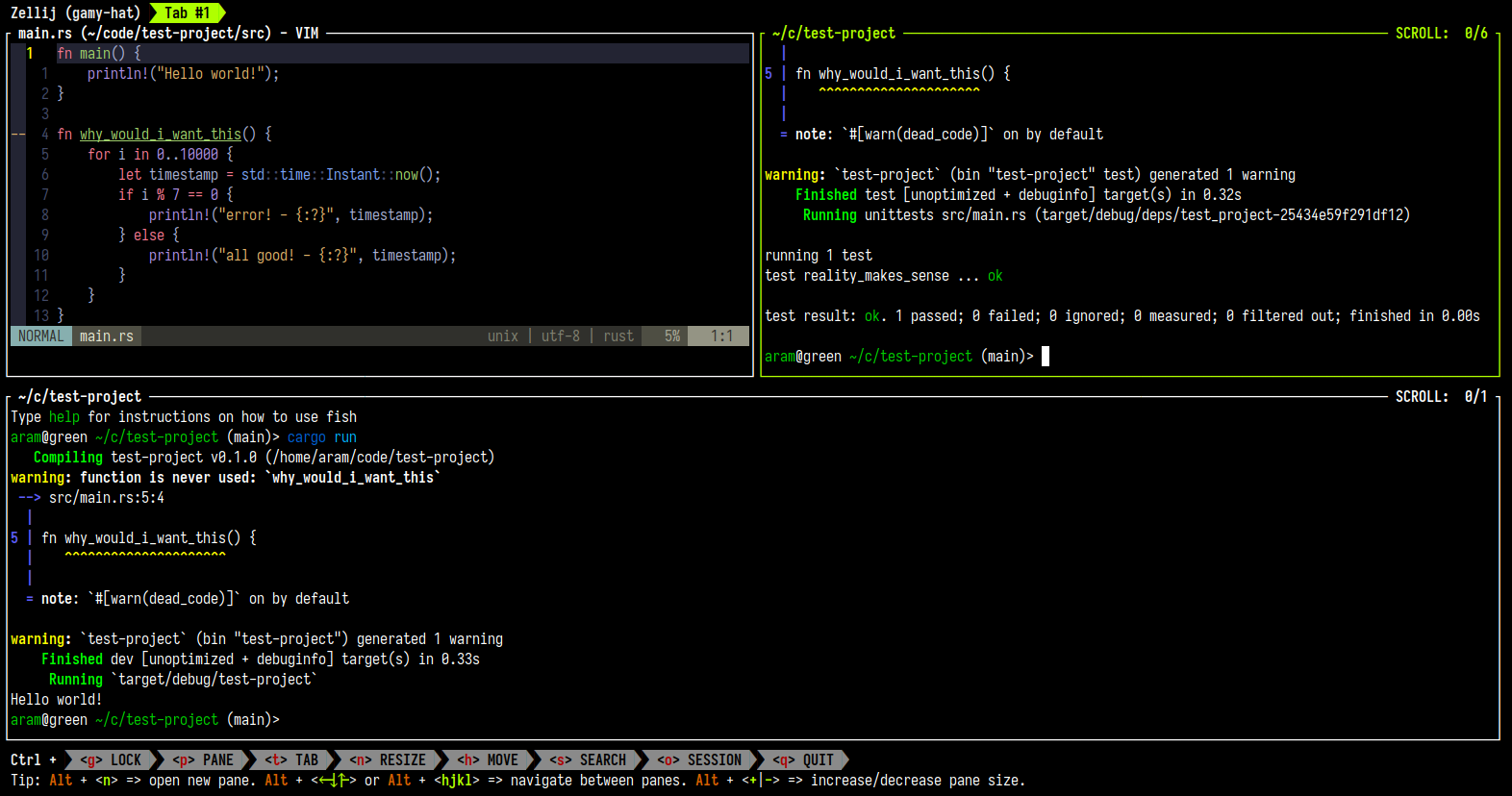This screenshot has width=1512, height=796.
Task: Select the TAB mode in status bar
Action: (291, 759)
